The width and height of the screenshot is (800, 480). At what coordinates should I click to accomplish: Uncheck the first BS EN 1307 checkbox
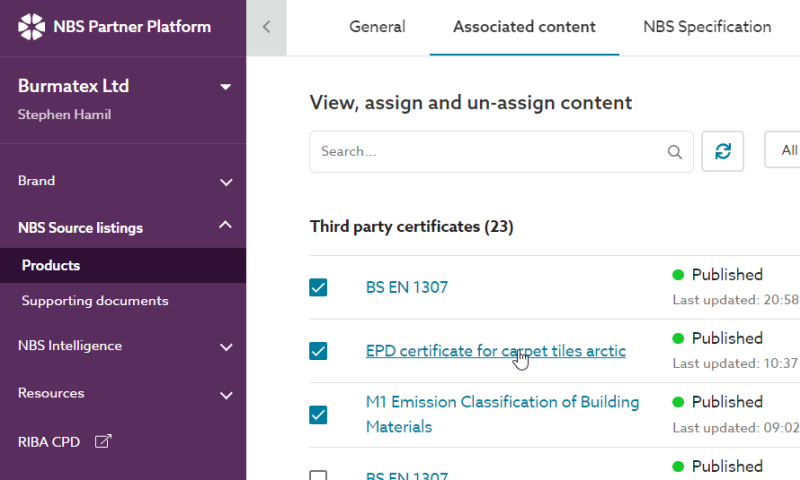(x=318, y=287)
